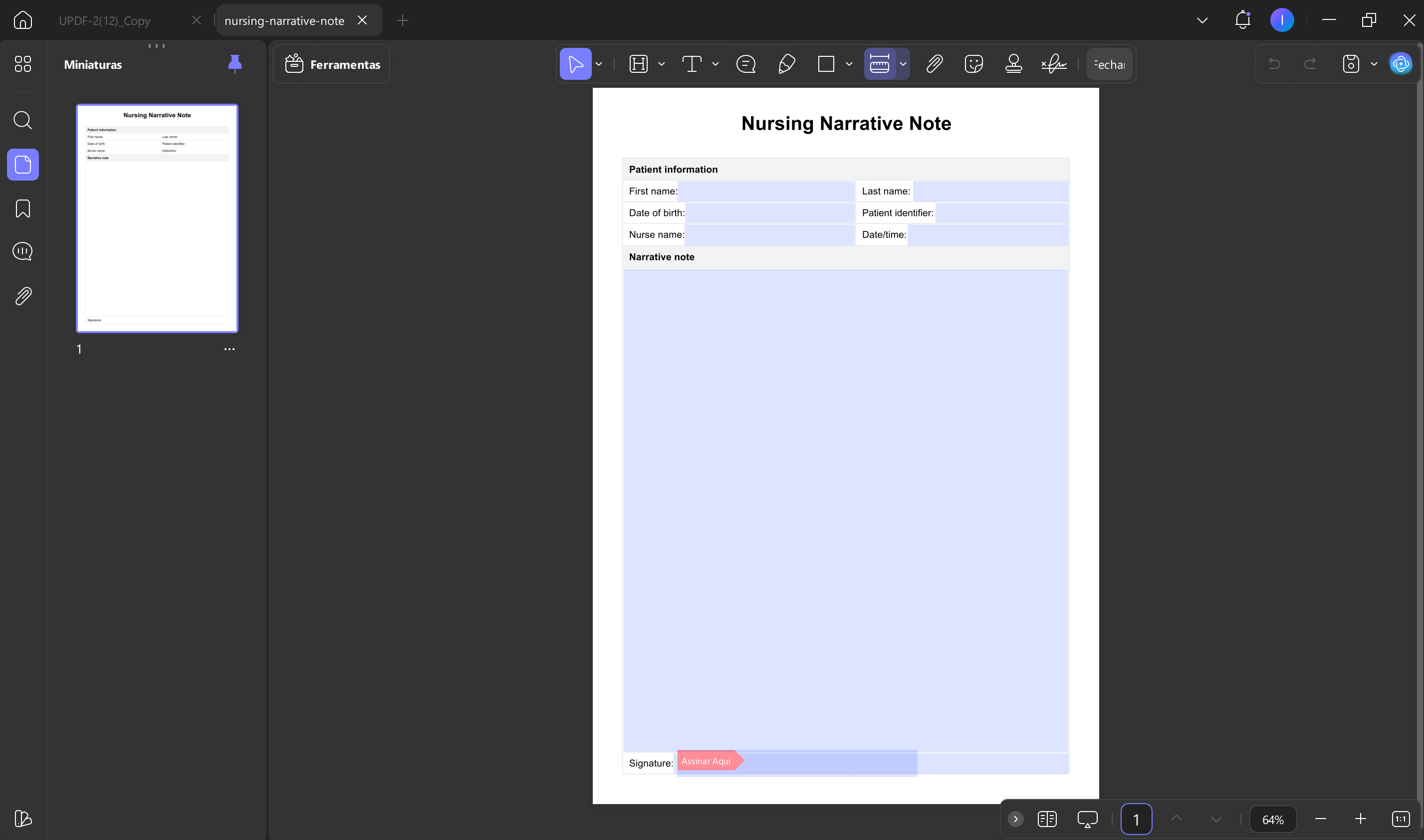This screenshot has height=840, width=1424.
Task: Select the comment note tool
Action: [x=746, y=64]
